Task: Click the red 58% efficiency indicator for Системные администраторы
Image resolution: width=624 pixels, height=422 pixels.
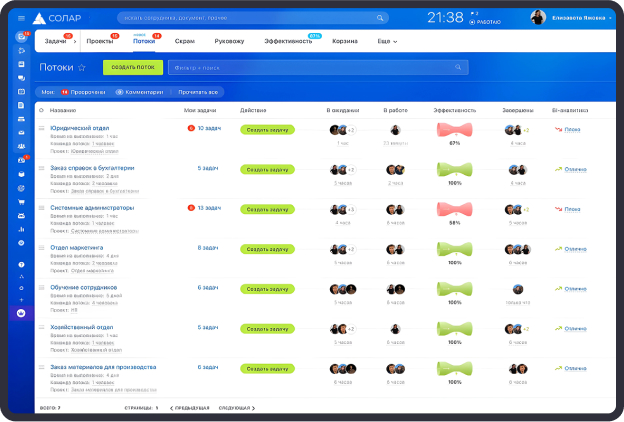Action: click(x=454, y=209)
